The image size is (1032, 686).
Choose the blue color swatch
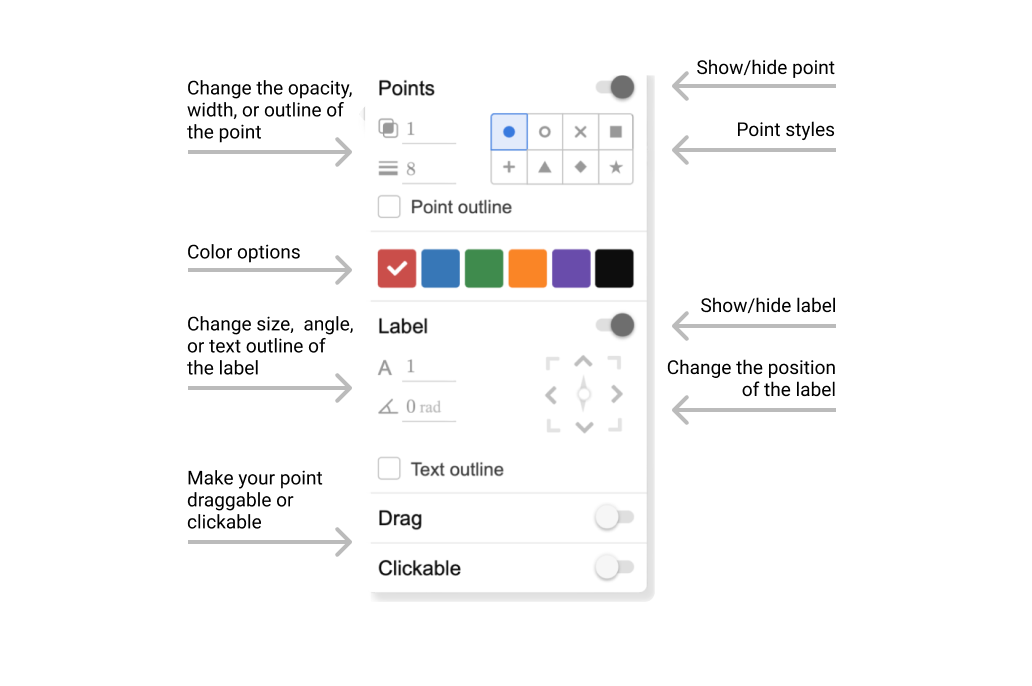pyautogui.click(x=440, y=268)
